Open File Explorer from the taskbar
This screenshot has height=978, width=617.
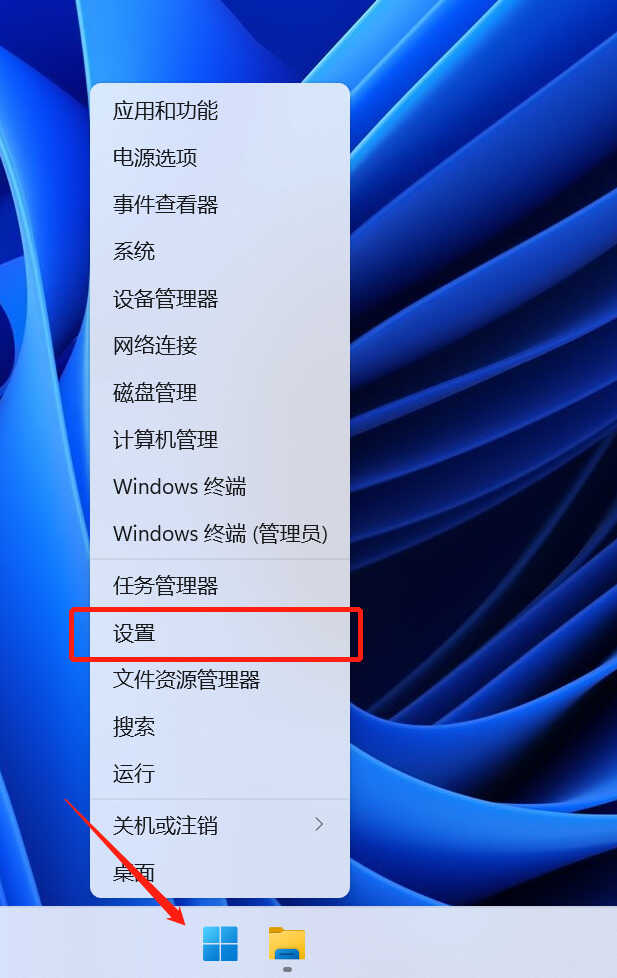pyautogui.click(x=287, y=943)
